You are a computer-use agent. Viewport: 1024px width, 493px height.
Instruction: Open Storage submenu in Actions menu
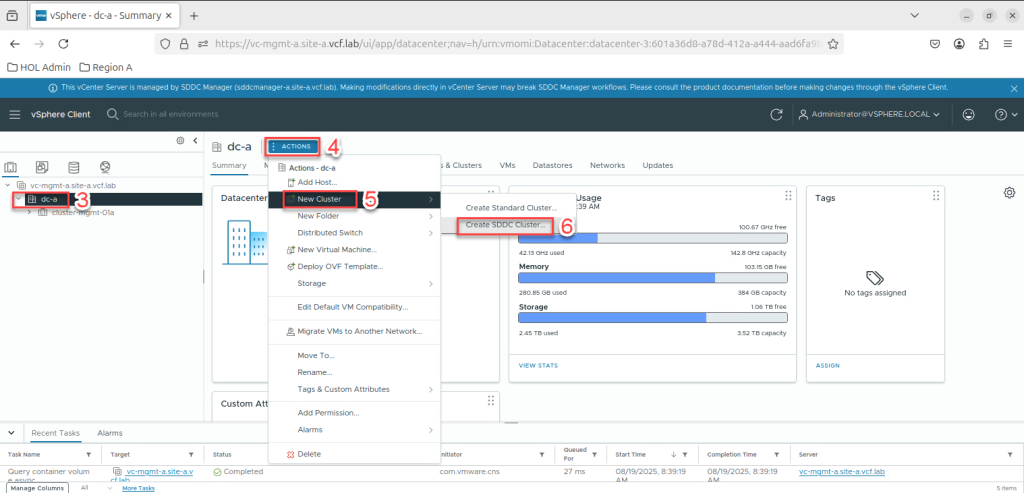[355, 283]
